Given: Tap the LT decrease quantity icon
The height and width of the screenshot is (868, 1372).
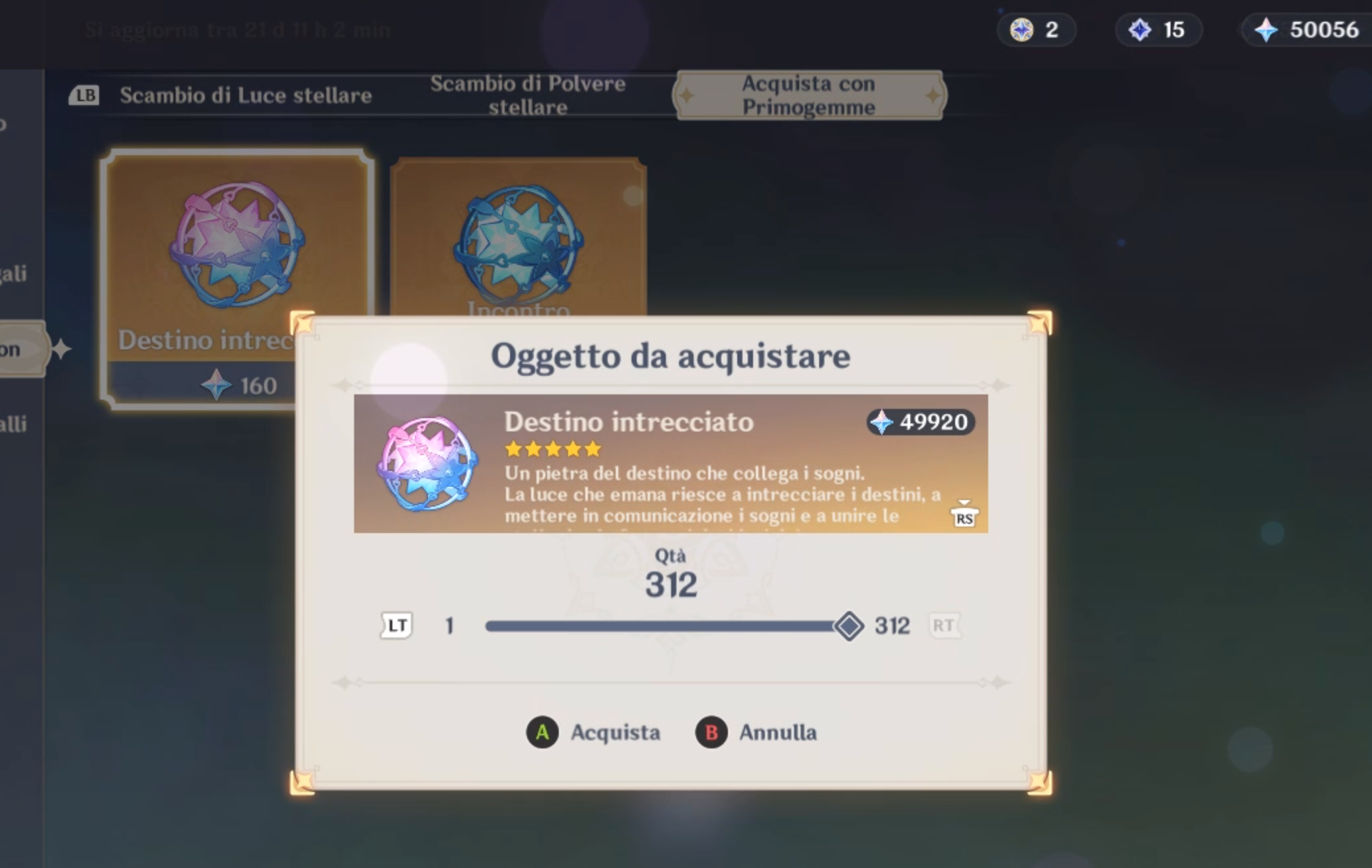Looking at the screenshot, I should [396, 625].
